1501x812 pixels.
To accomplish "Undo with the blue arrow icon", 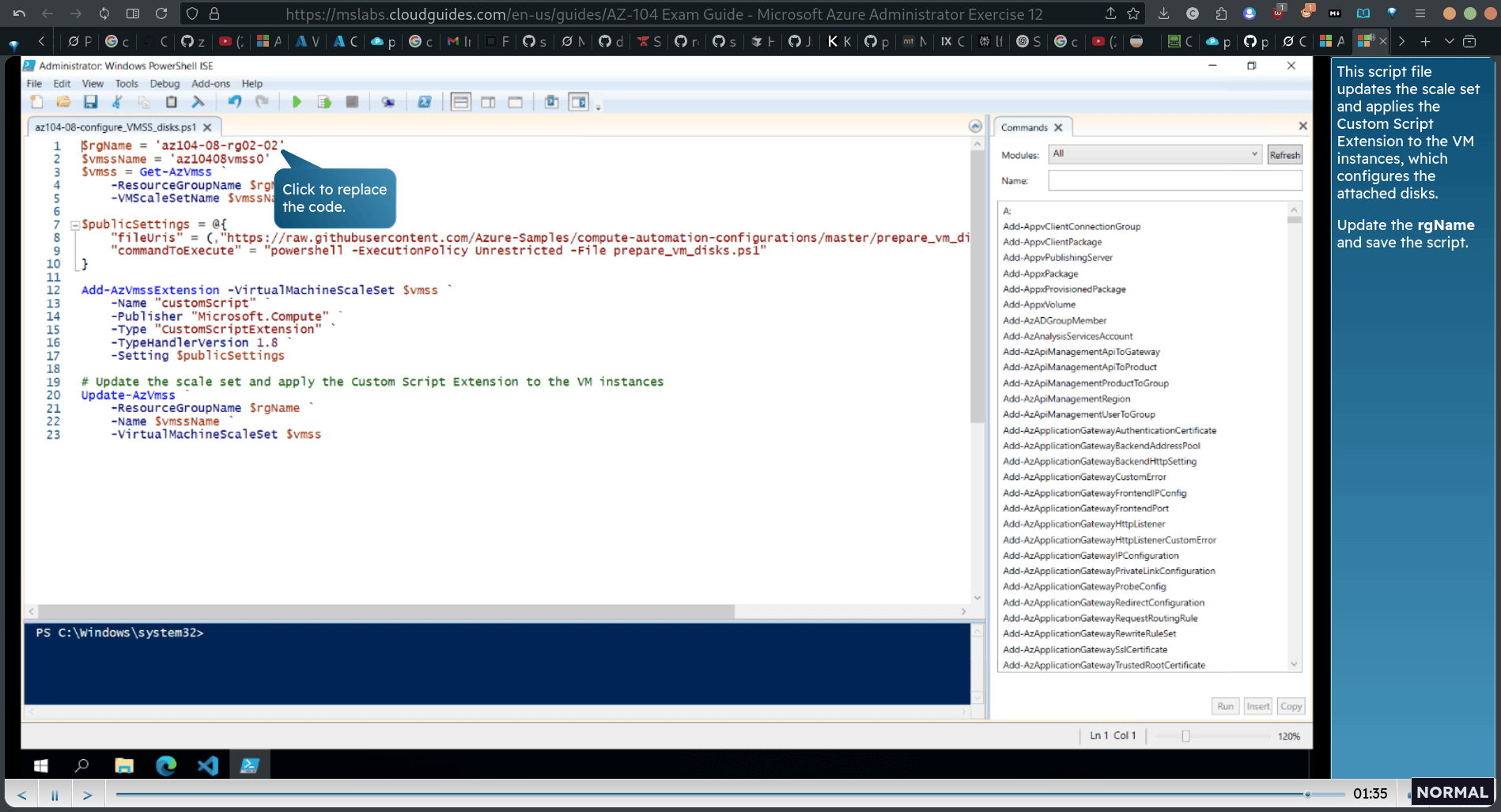I will pos(234,101).
